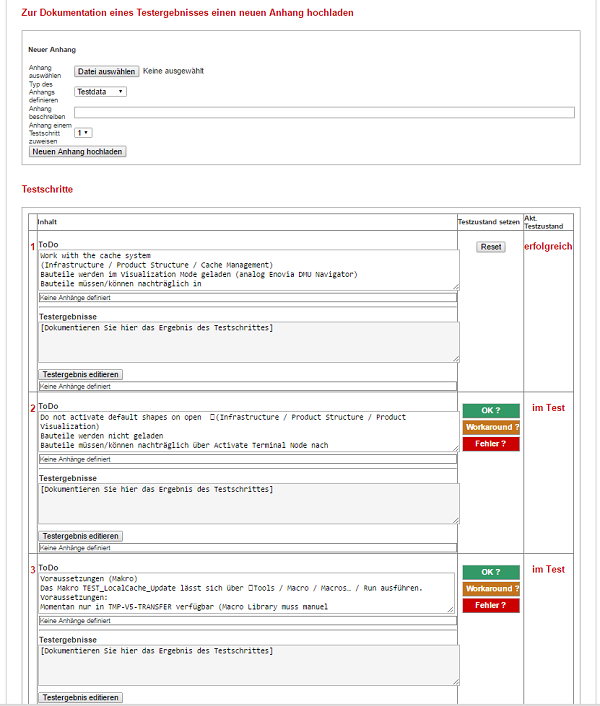Screen dimensions: 600x706
Task: Click the Testergebnisse text area of step 1
Action: (249, 342)
